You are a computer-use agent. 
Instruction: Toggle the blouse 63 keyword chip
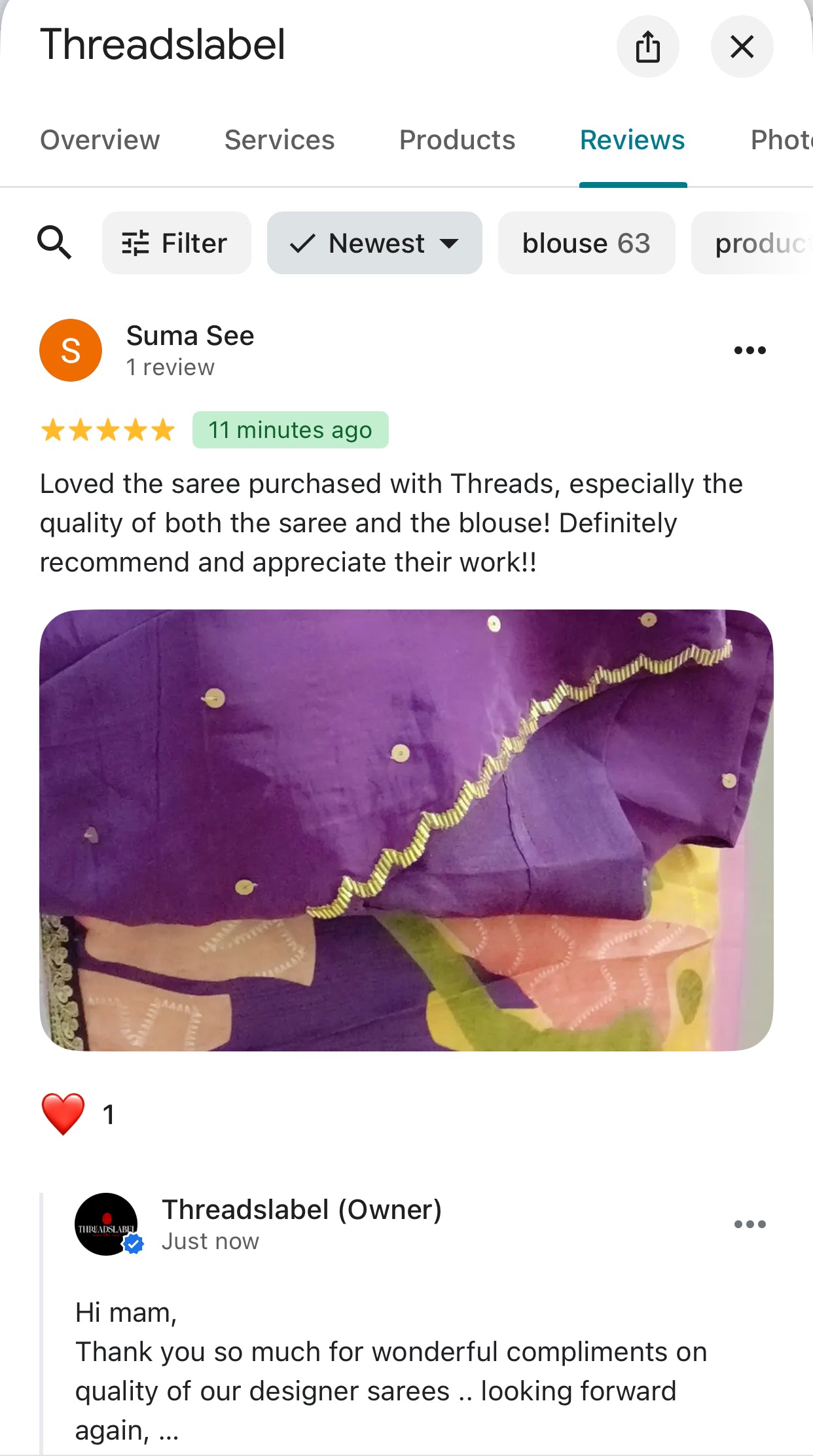pos(587,243)
